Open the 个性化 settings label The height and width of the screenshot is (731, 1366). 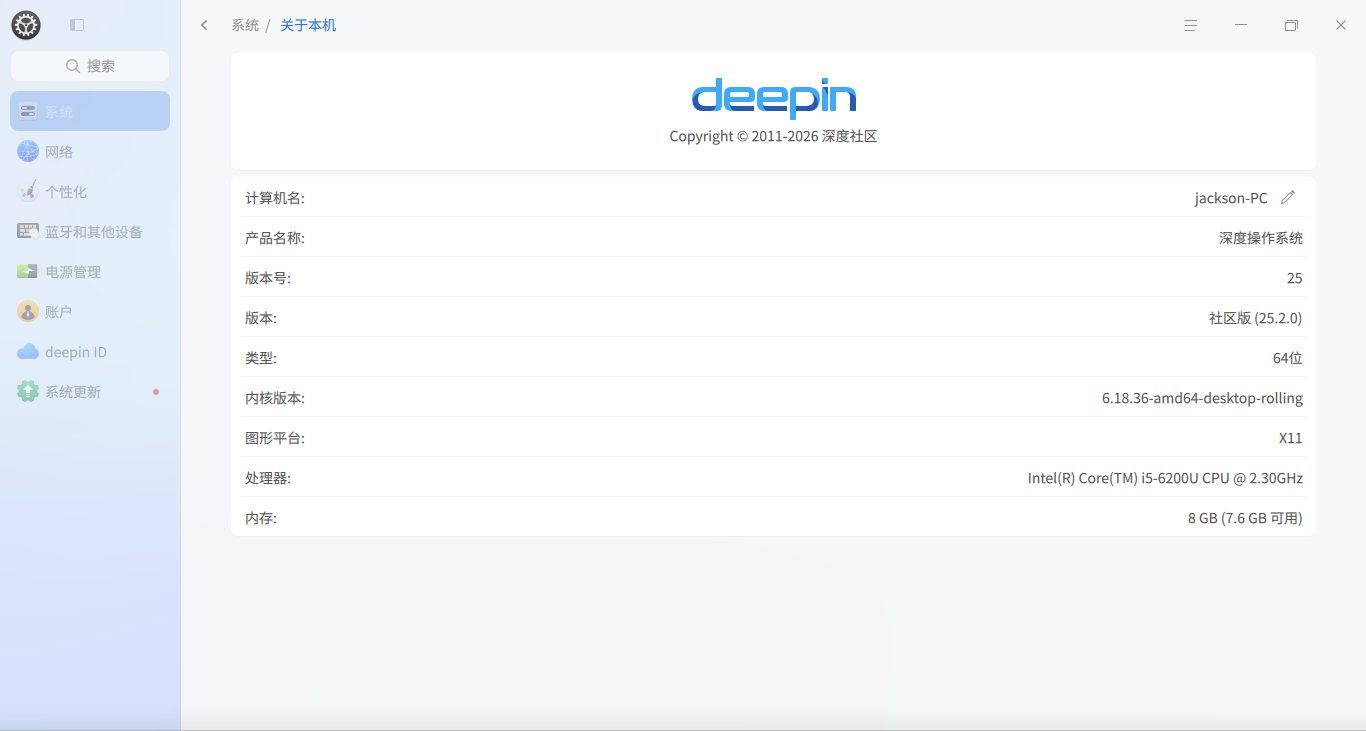tap(66, 192)
